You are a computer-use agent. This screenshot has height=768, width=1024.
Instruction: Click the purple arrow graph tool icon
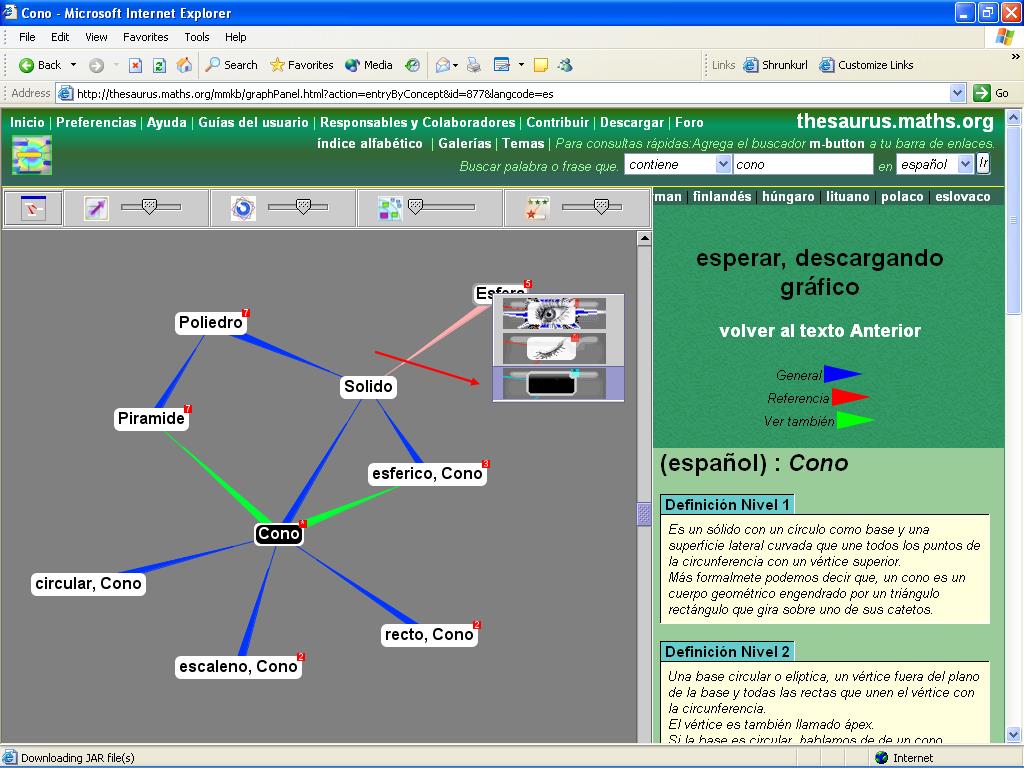click(x=96, y=208)
